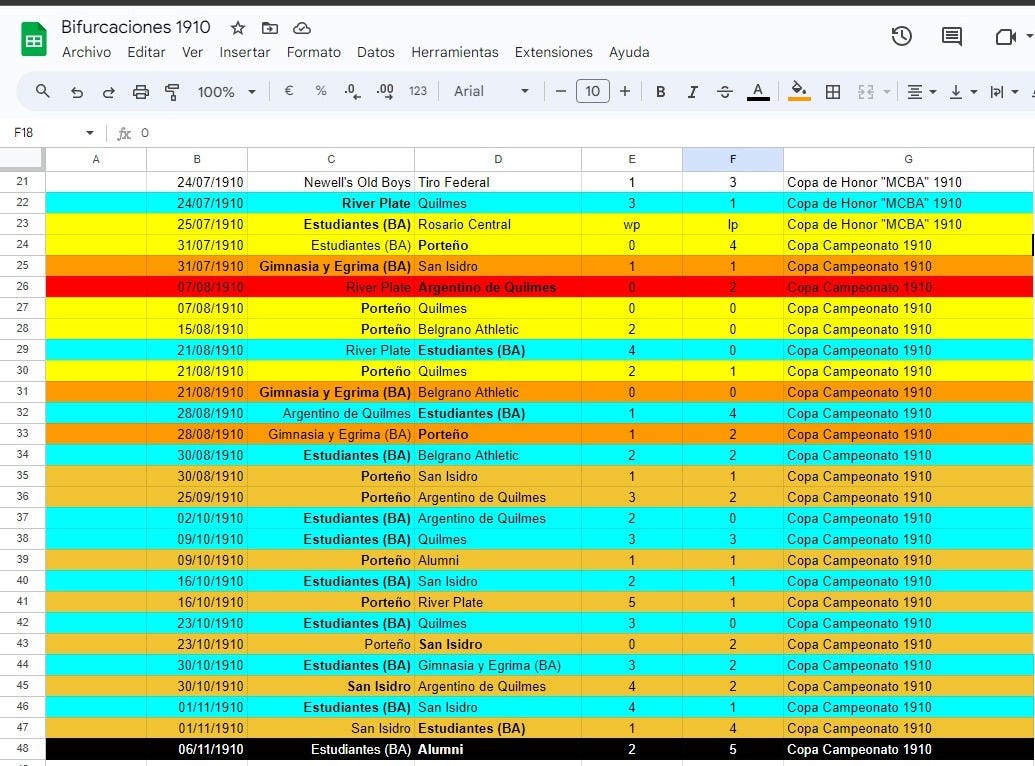Open the Ayuda menu
The width and height of the screenshot is (1035, 766).
click(x=629, y=52)
